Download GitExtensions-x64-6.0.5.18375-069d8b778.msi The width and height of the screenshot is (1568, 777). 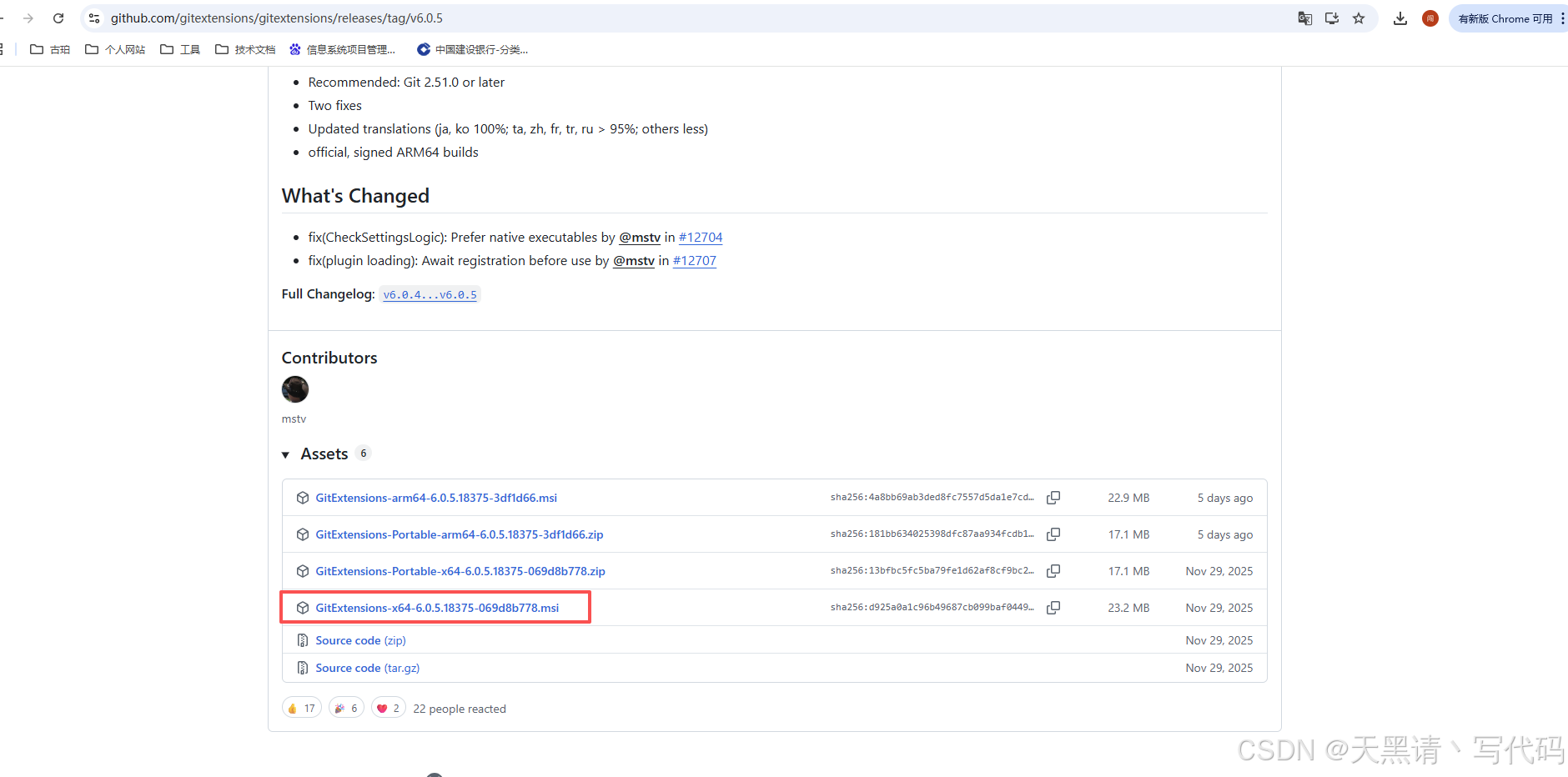(437, 608)
